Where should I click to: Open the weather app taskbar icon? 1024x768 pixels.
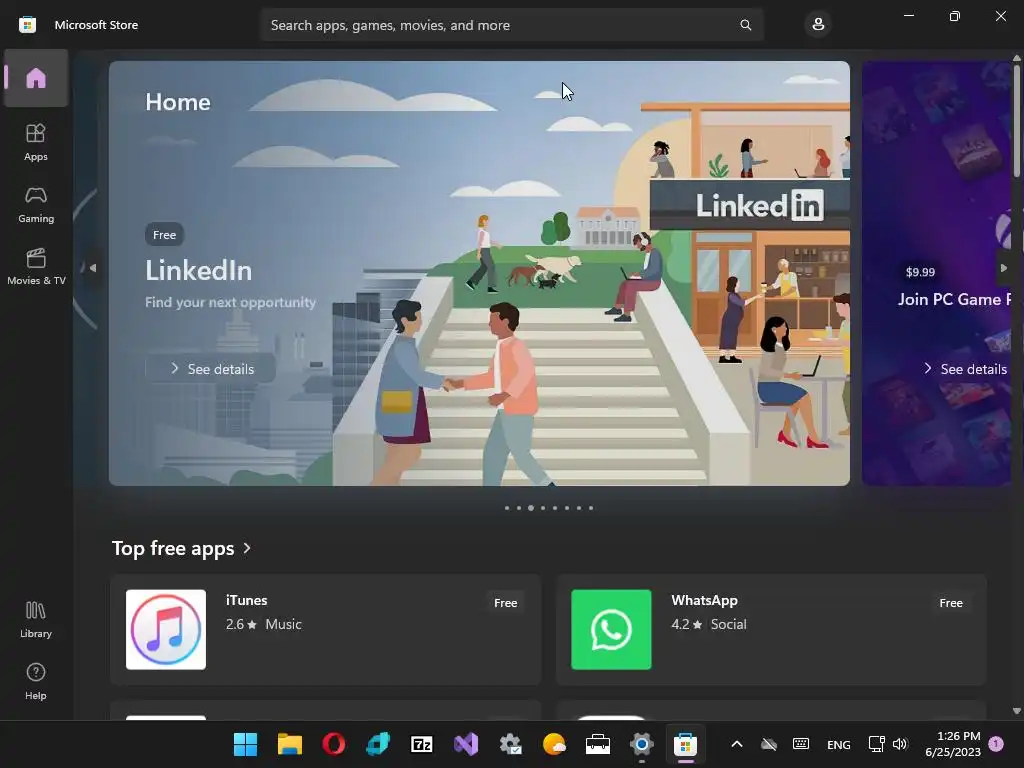coord(554,744)
